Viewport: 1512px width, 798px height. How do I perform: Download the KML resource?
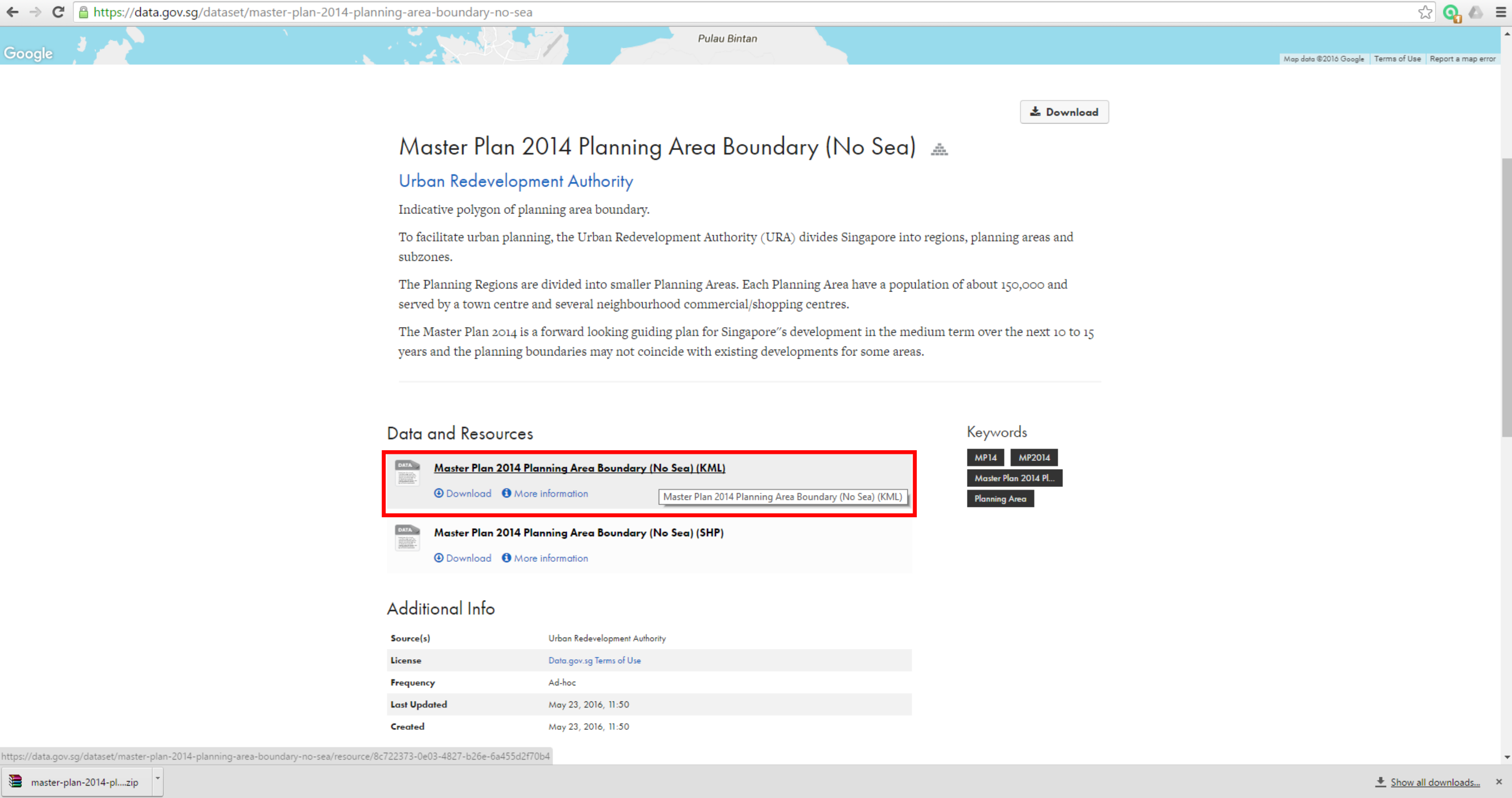click(463, 494)
